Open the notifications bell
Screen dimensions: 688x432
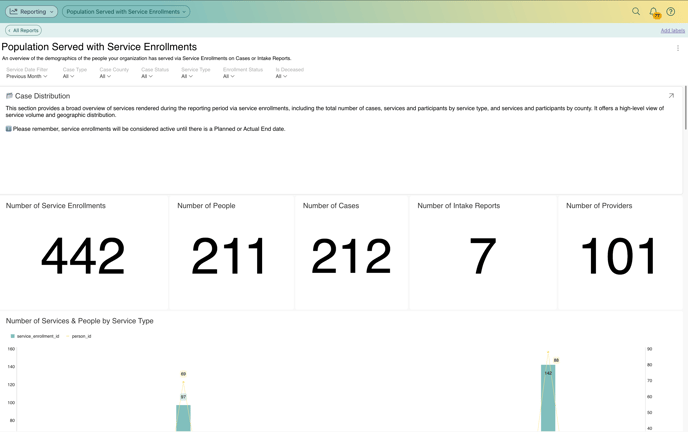click(x=654, y=12)
